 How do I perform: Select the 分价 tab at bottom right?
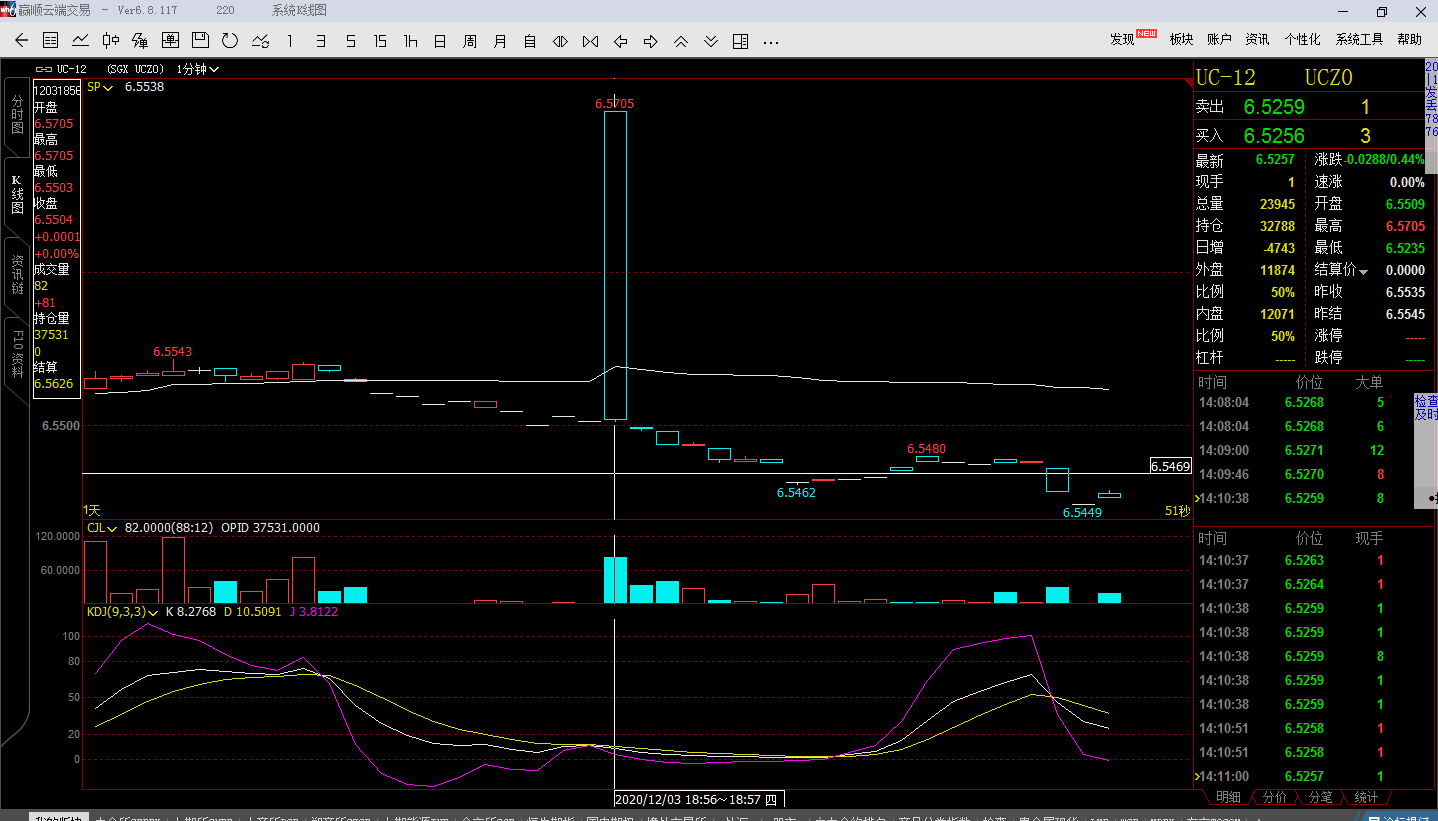[1274, 797]
